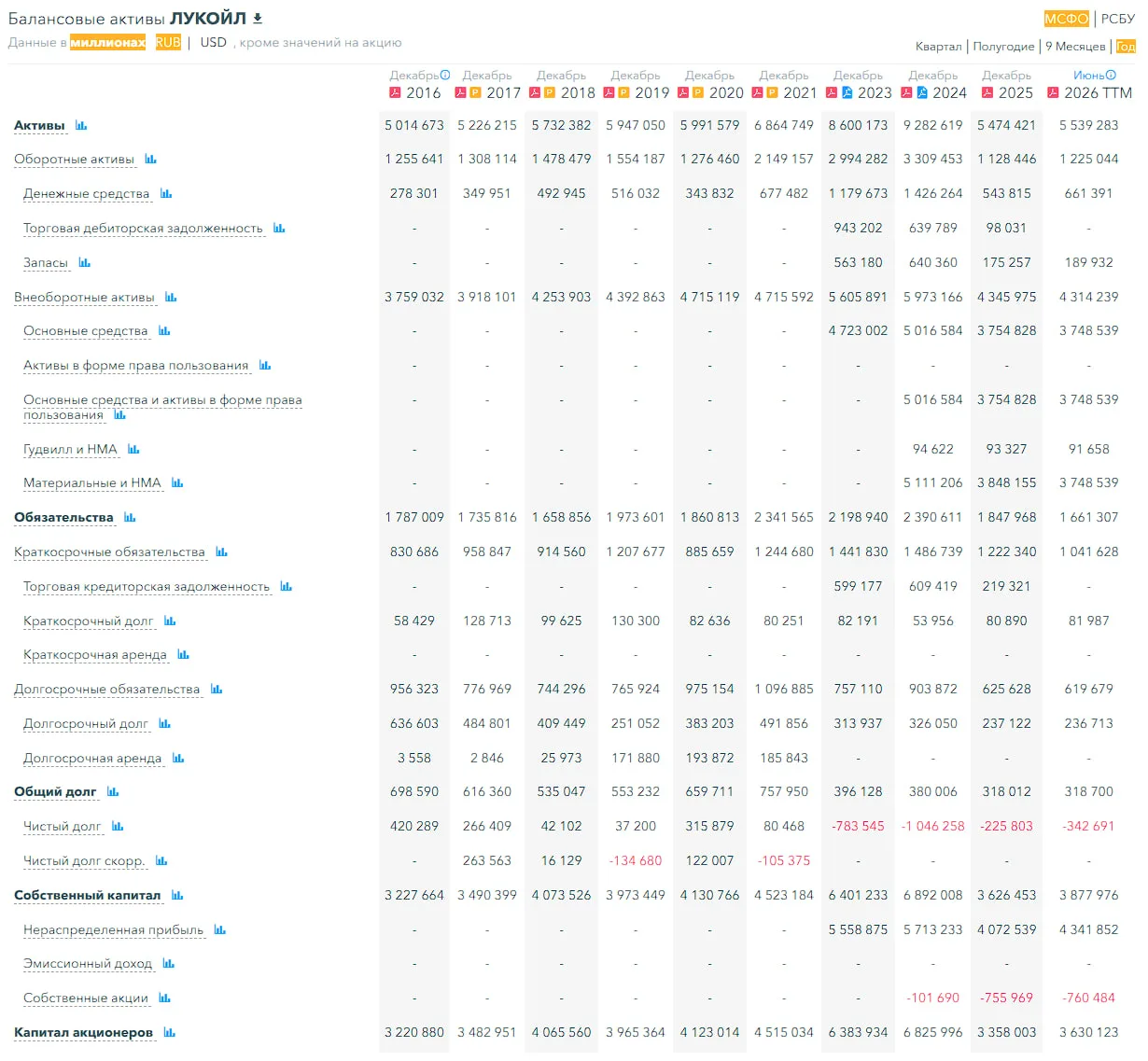Select RUB as the currency
Screen dimensions: 1148x1061
[x=168, y=42]
